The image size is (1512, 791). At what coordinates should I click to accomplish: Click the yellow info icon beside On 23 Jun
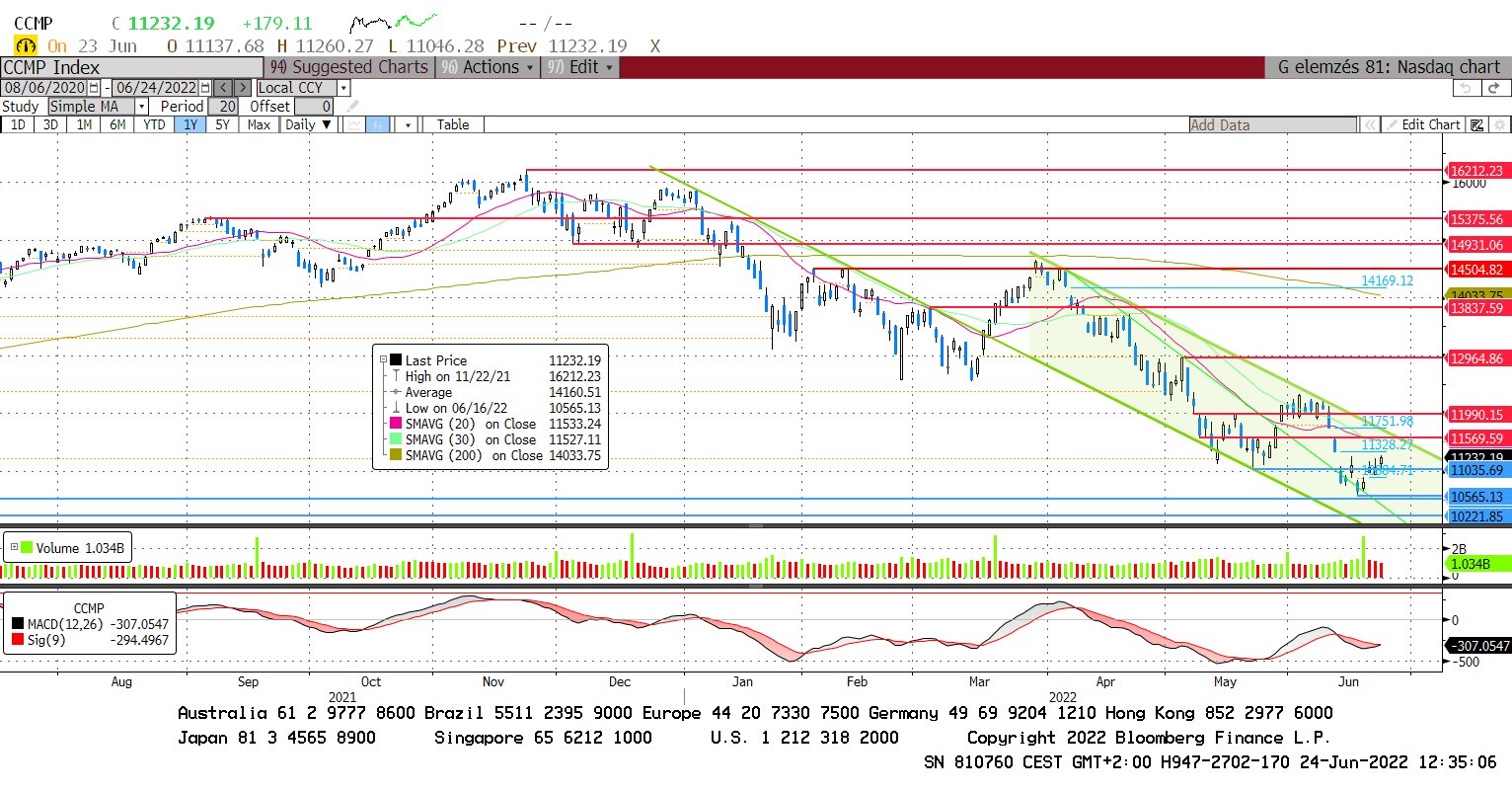(x=25, y=45)
